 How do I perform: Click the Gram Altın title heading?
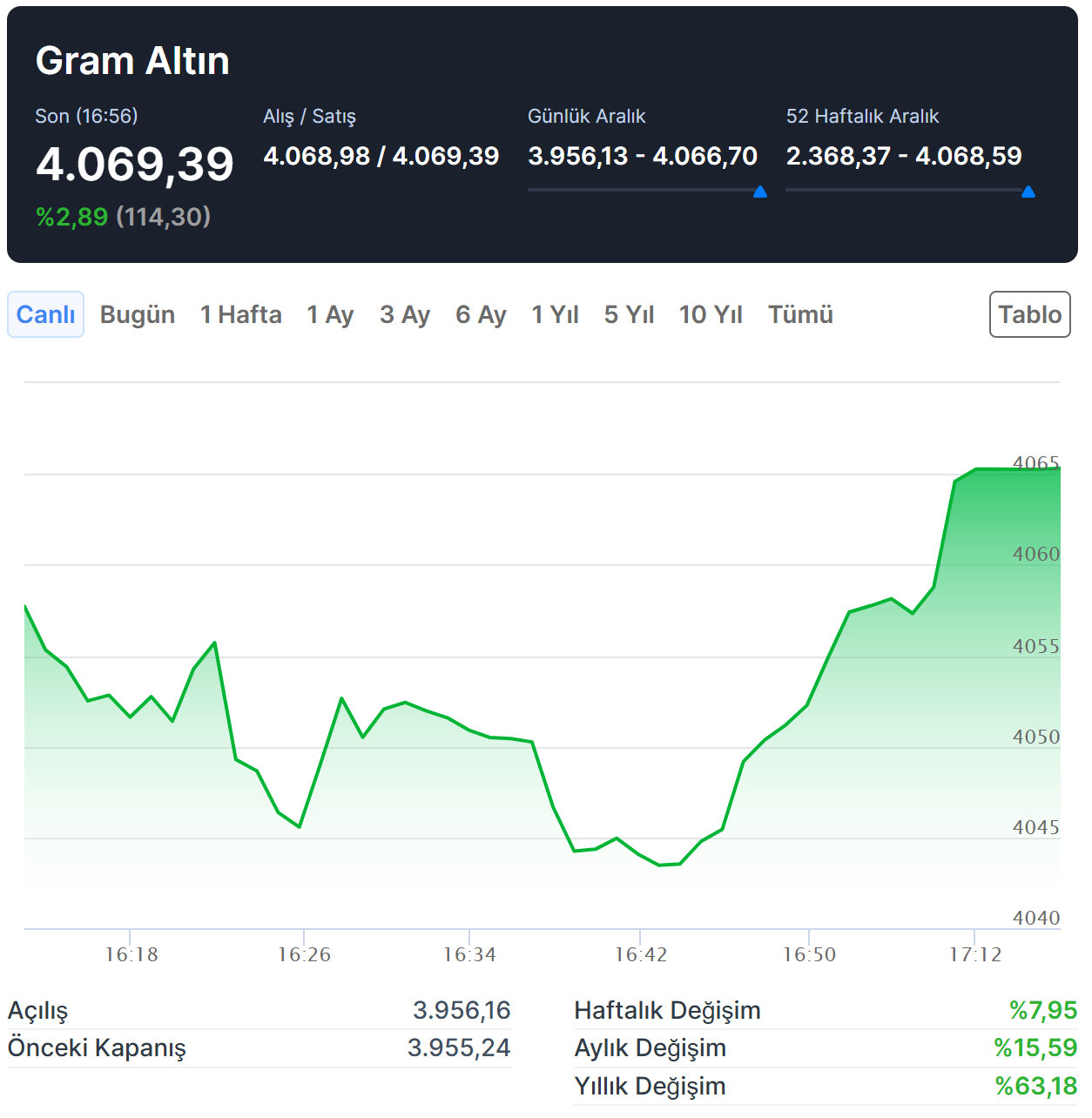pyautogui.click(x=132, y=61)
